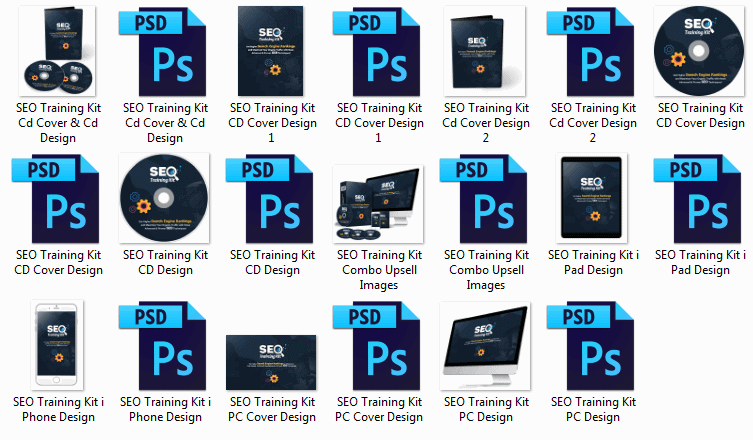Click 'Cd Cover Design 2' filename under PSD icon

[x=593, y=123]
